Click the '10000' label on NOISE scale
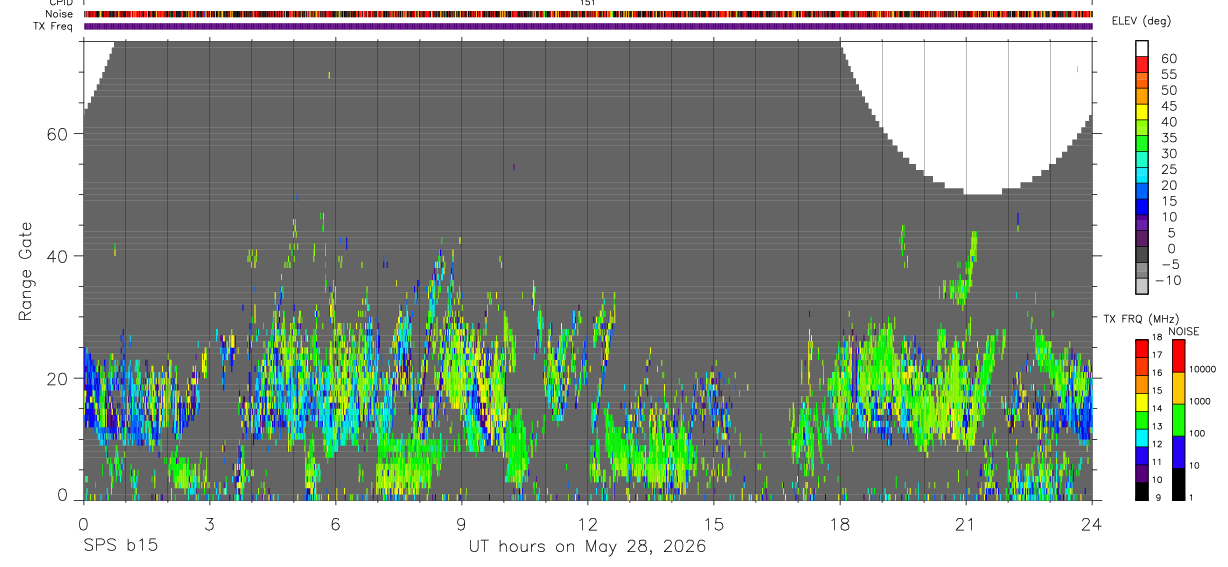 tap(1203, 369)
